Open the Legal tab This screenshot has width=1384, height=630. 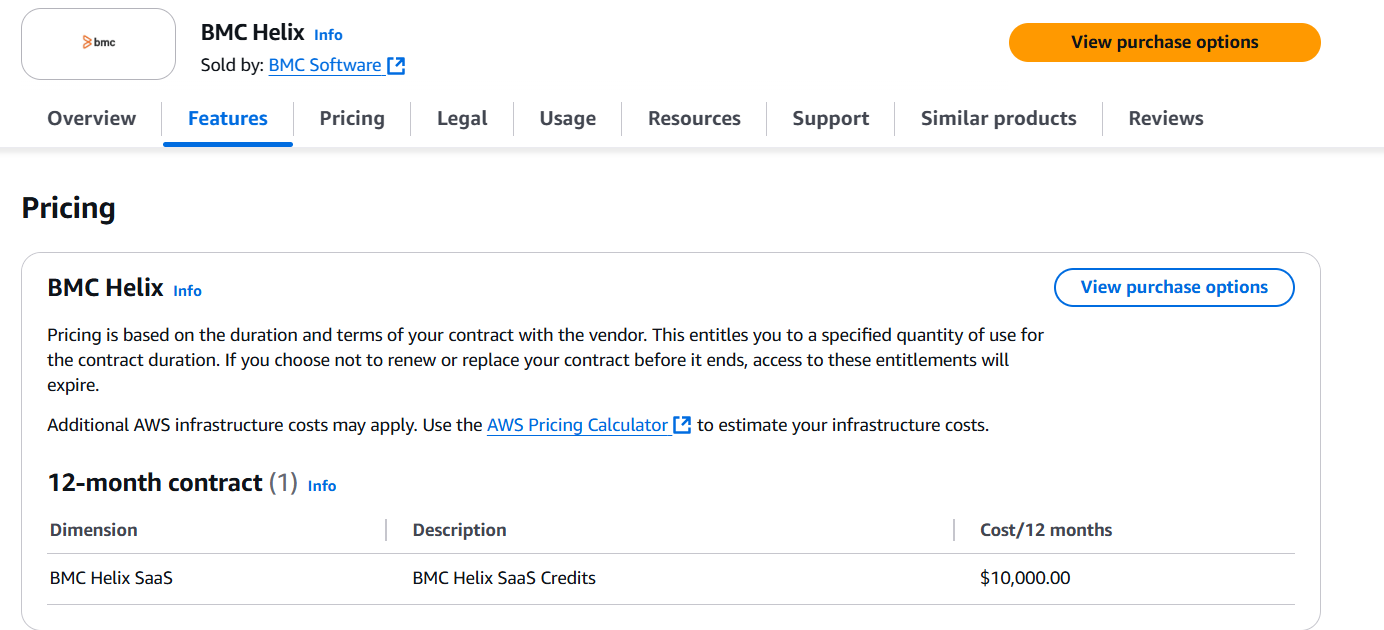click(x=462, y=118)
